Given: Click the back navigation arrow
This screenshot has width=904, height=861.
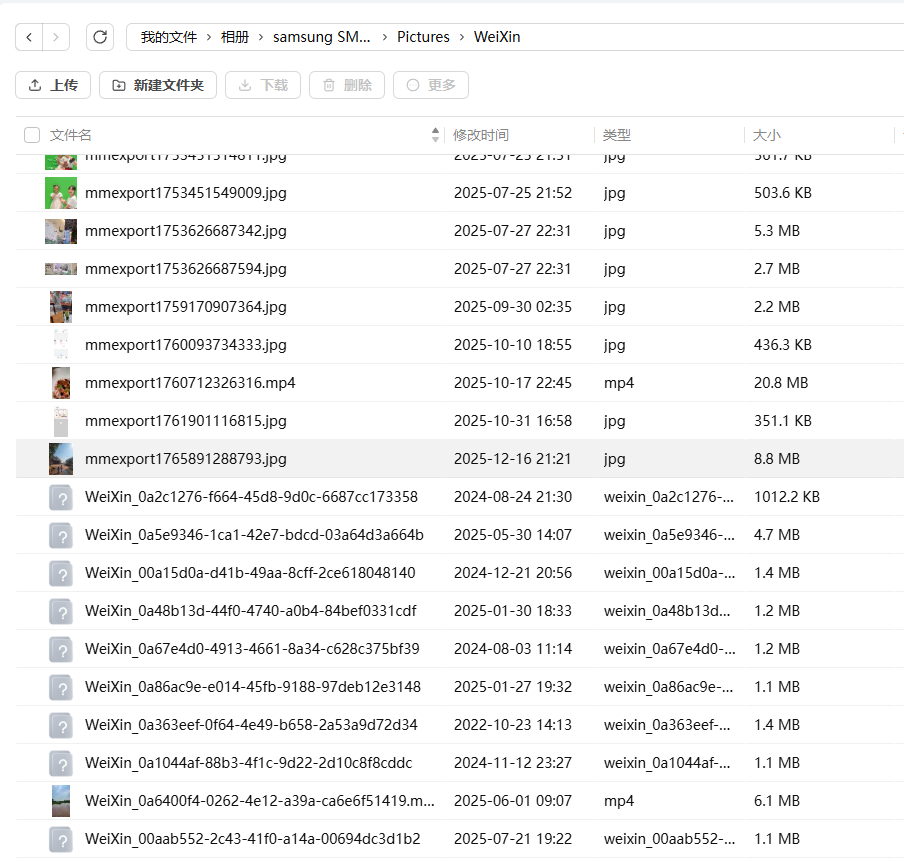Looking at the screenshot, I should [30, 37].
